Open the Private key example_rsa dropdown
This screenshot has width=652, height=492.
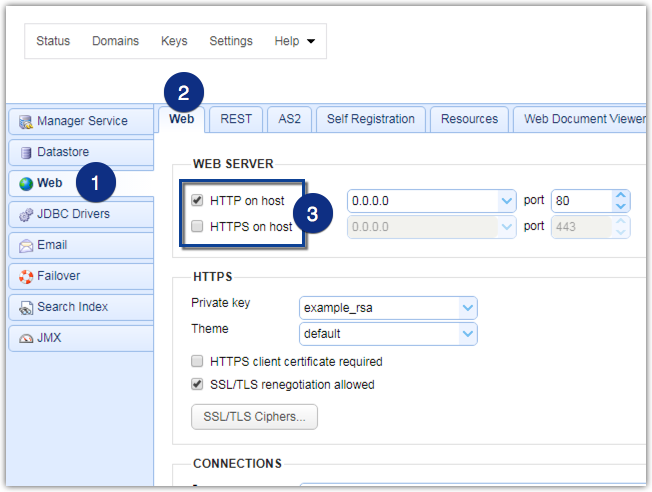coord(467,307)
